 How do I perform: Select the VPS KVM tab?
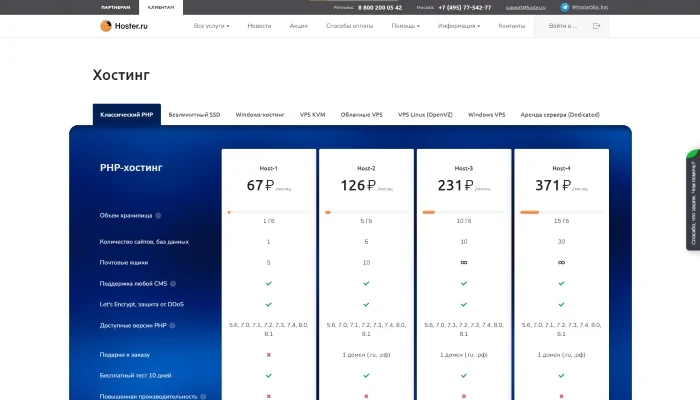[x=312, y=115]
